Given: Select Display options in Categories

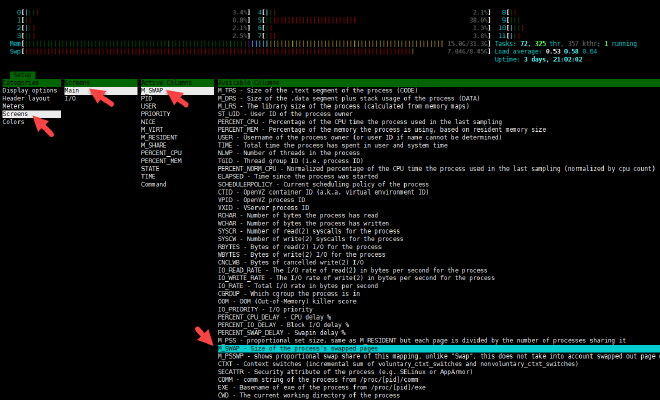Looking at the screenshot, I should [30, 91].
